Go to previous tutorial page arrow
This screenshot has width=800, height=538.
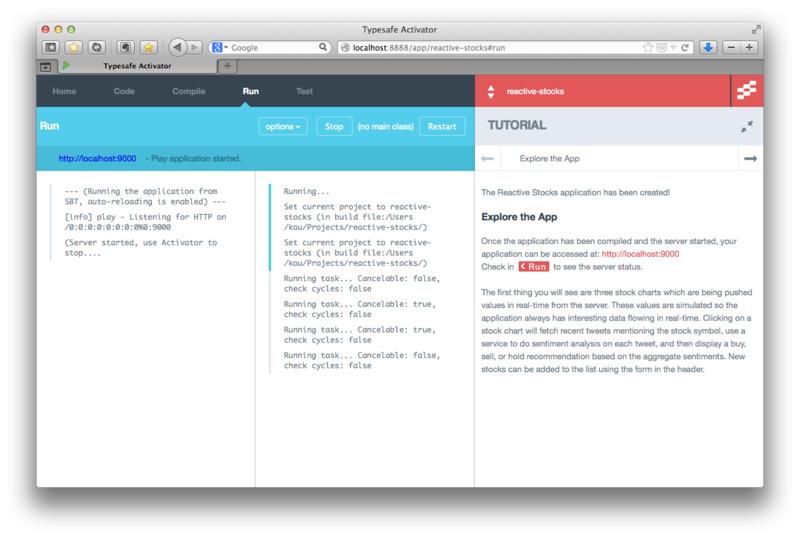(x=488, y=159)
